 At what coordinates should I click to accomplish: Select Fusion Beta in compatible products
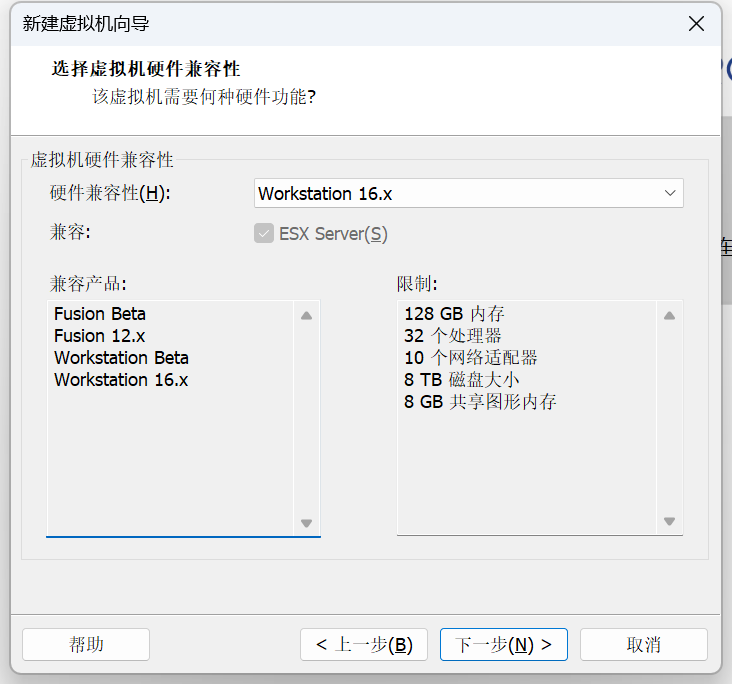100,314
